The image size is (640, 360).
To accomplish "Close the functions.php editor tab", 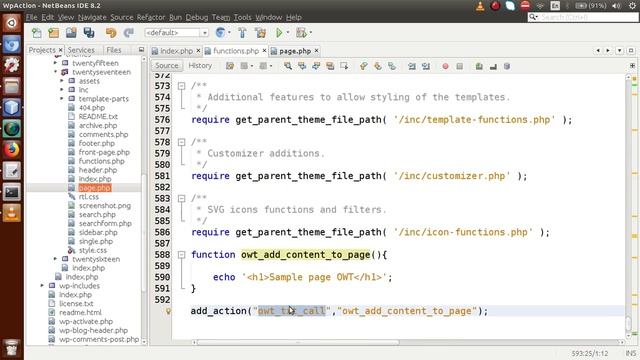I will click(264, 51).
